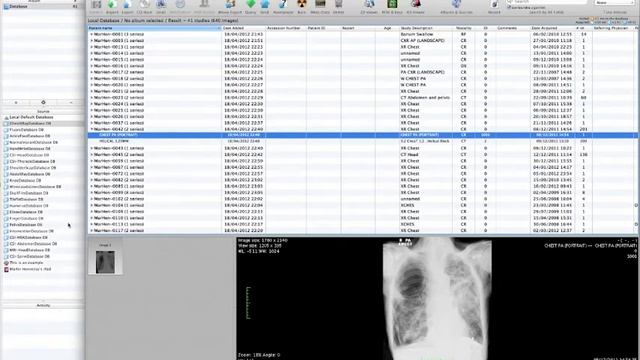
Task: Click the 'Barium Swallow' study description cell
Action: [417, 34]
